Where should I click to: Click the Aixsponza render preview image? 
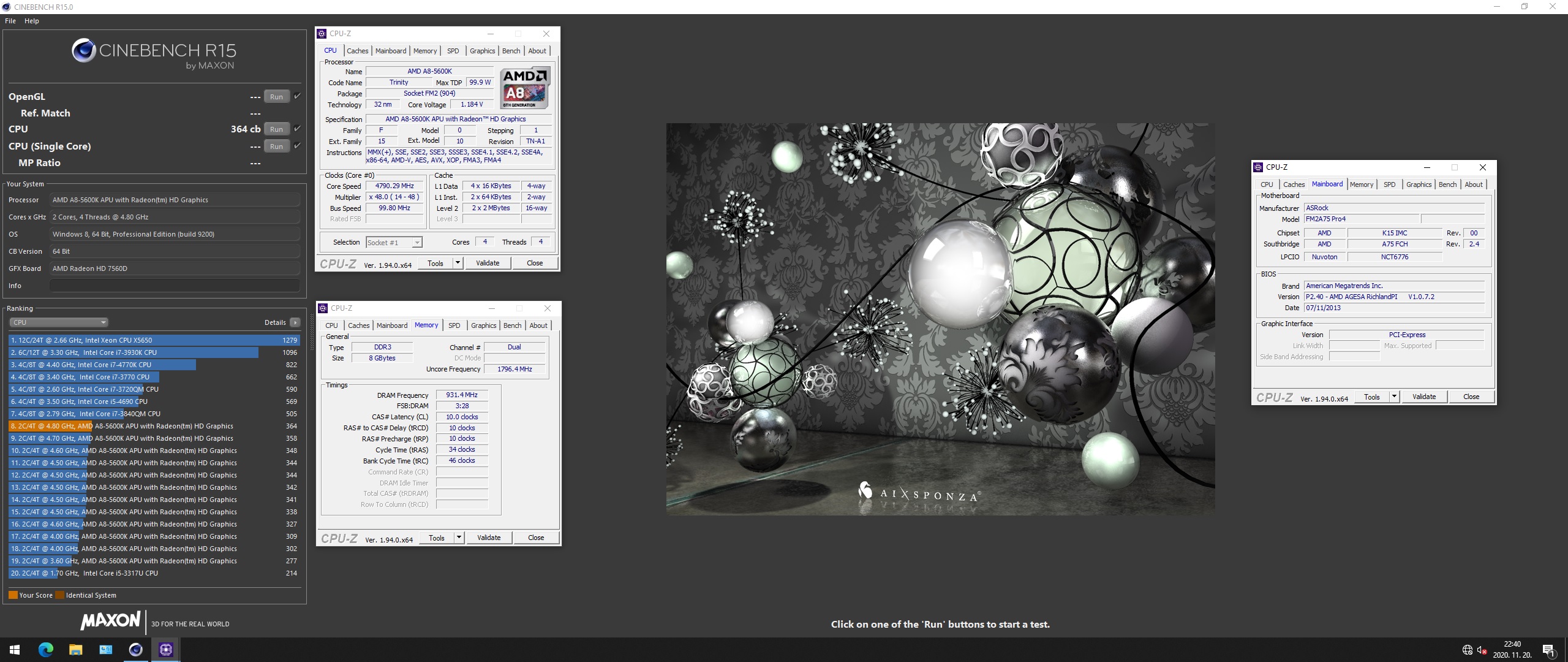[940, 319]
